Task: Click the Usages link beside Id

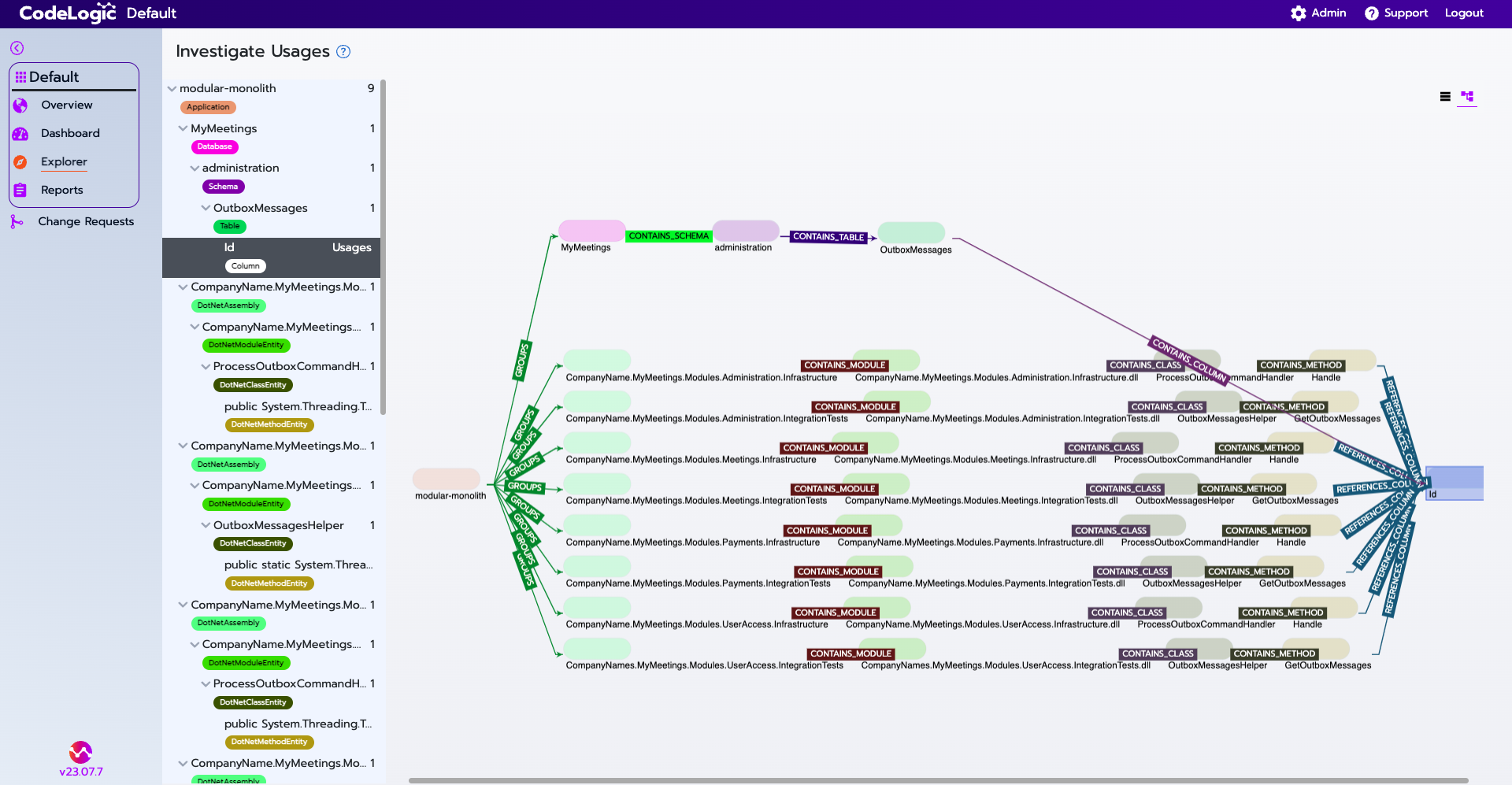Action: pyautogui.click(x=351, y=247)
